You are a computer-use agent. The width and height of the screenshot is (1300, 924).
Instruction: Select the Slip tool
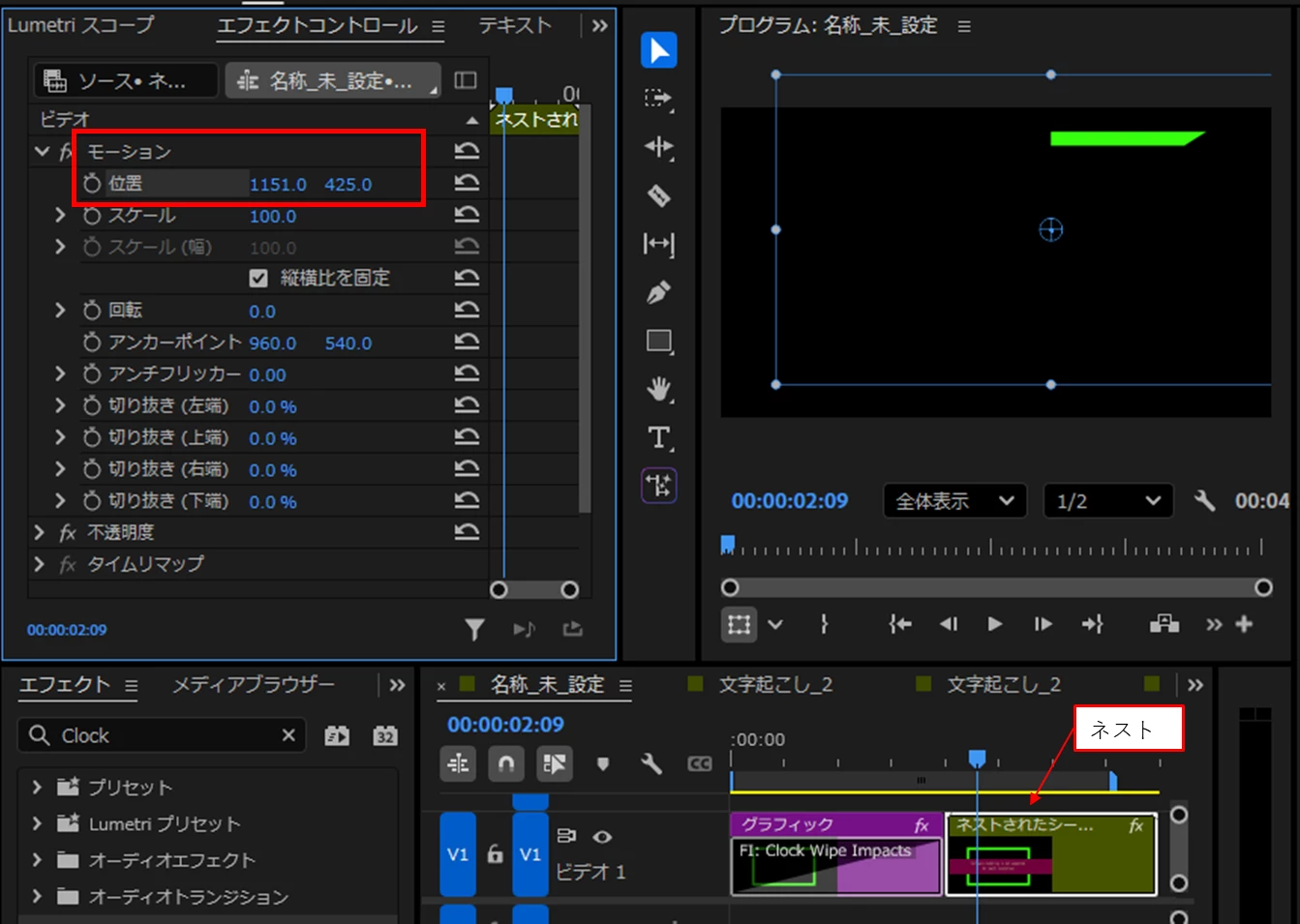click(658, 244)
